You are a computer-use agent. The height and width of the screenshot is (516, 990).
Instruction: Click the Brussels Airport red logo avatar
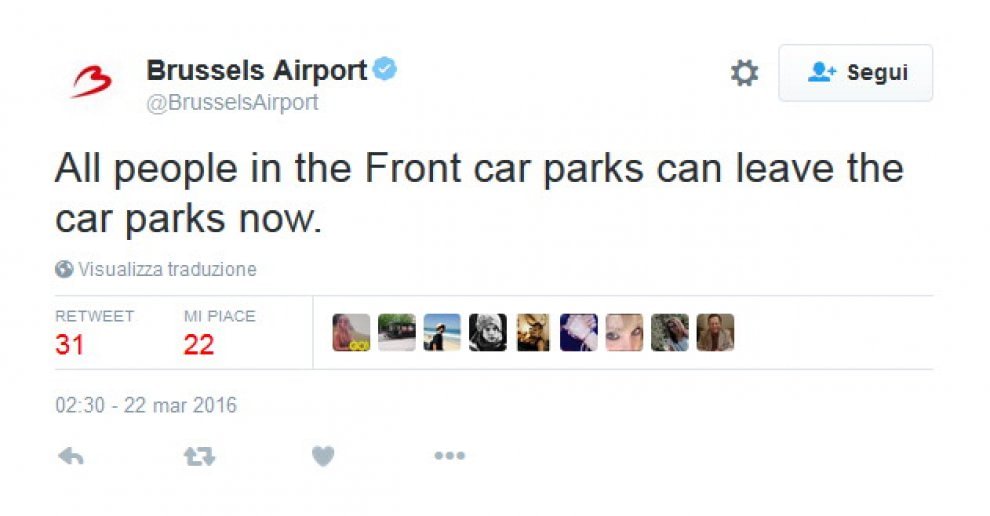pyautogui.click(x=92, y=82)
